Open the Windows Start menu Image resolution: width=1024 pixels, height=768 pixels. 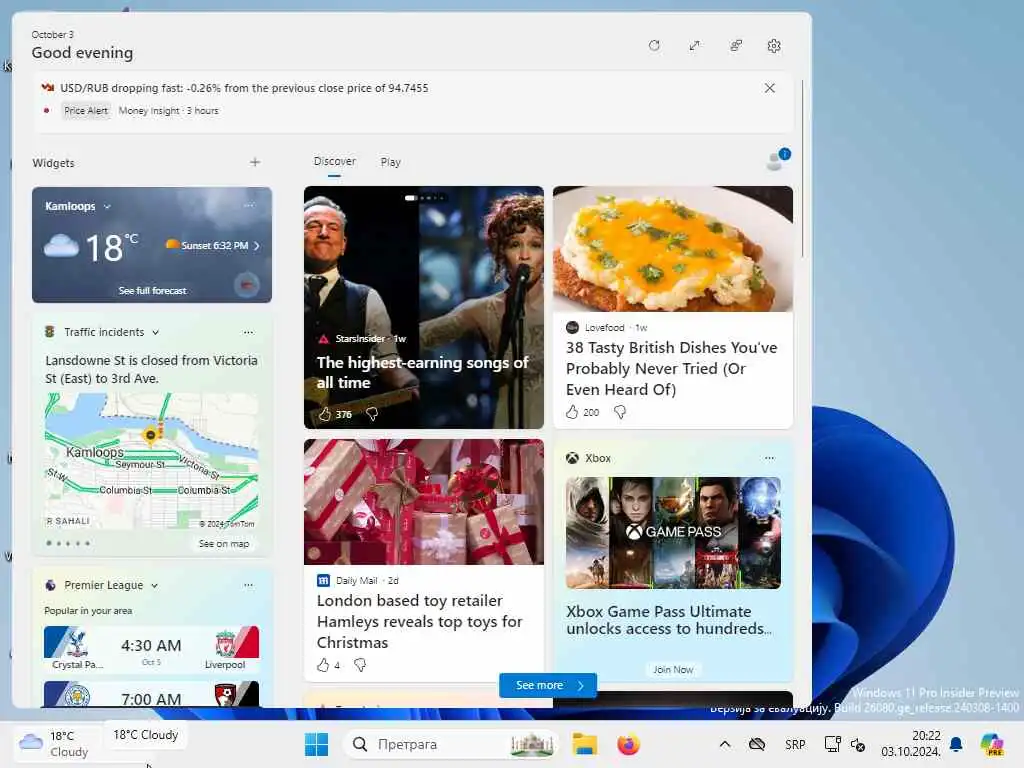[x=317, y=744]
